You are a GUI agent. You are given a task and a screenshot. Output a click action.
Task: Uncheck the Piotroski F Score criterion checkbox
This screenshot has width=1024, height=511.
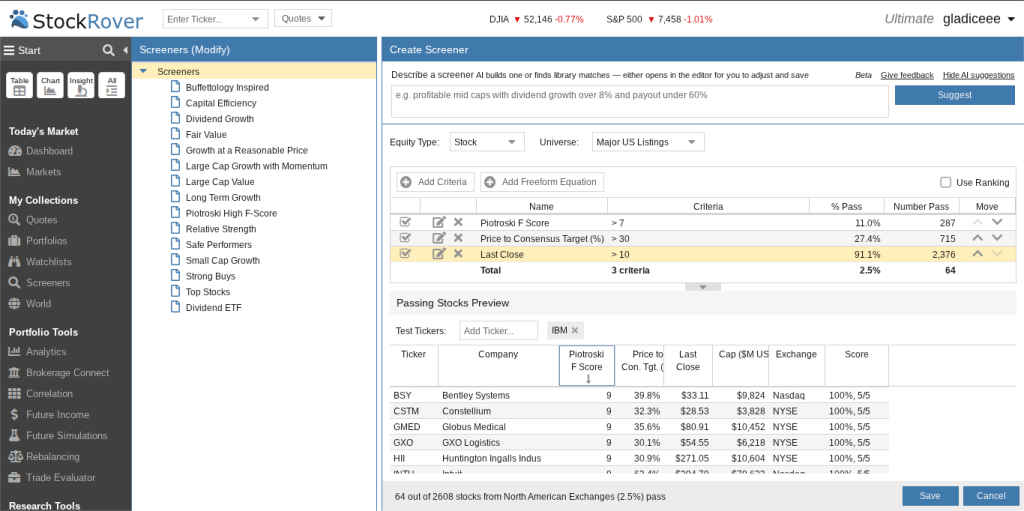405,223
